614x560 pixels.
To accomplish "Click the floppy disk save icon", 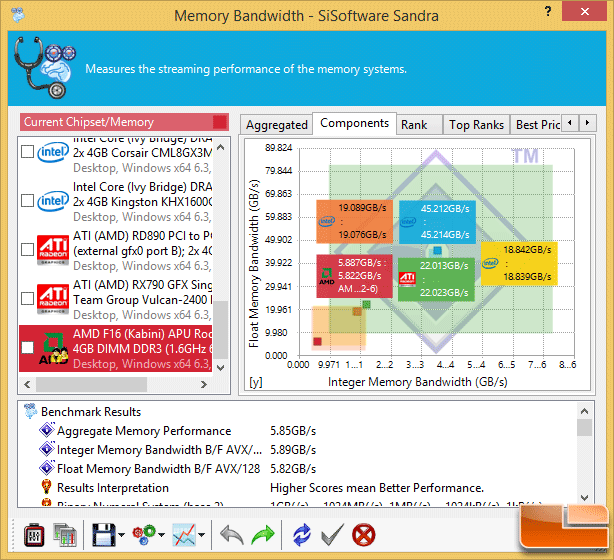I will pos(103,535).
